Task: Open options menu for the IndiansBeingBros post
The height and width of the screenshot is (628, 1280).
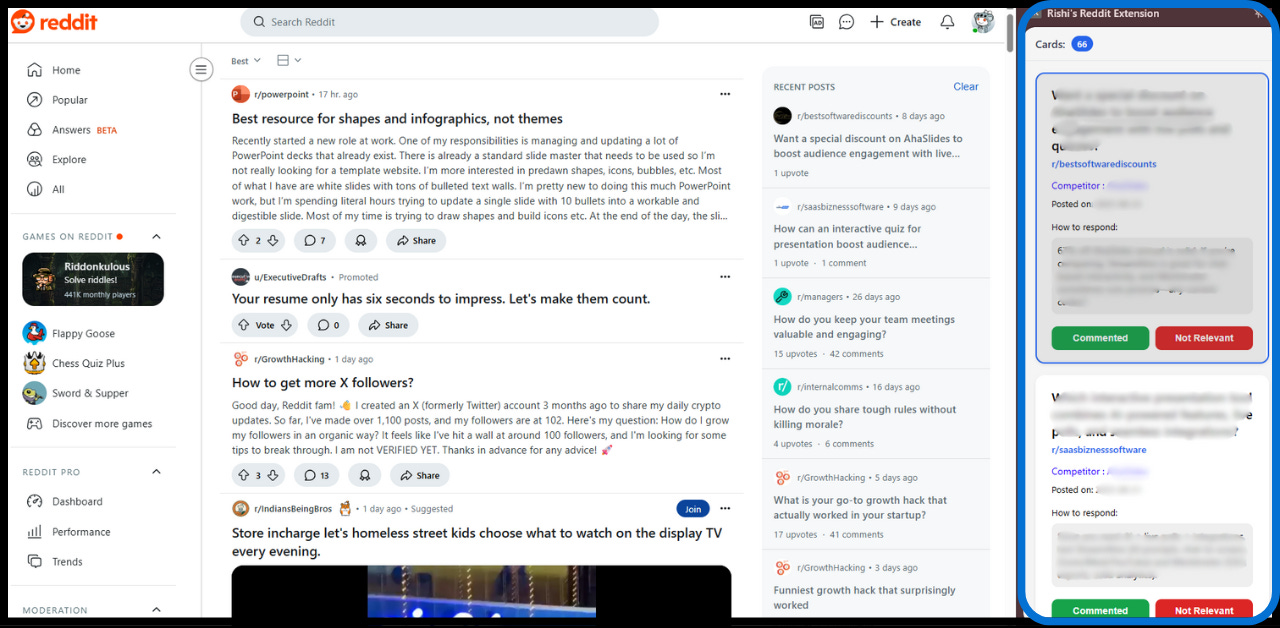Action: [725, 508]
